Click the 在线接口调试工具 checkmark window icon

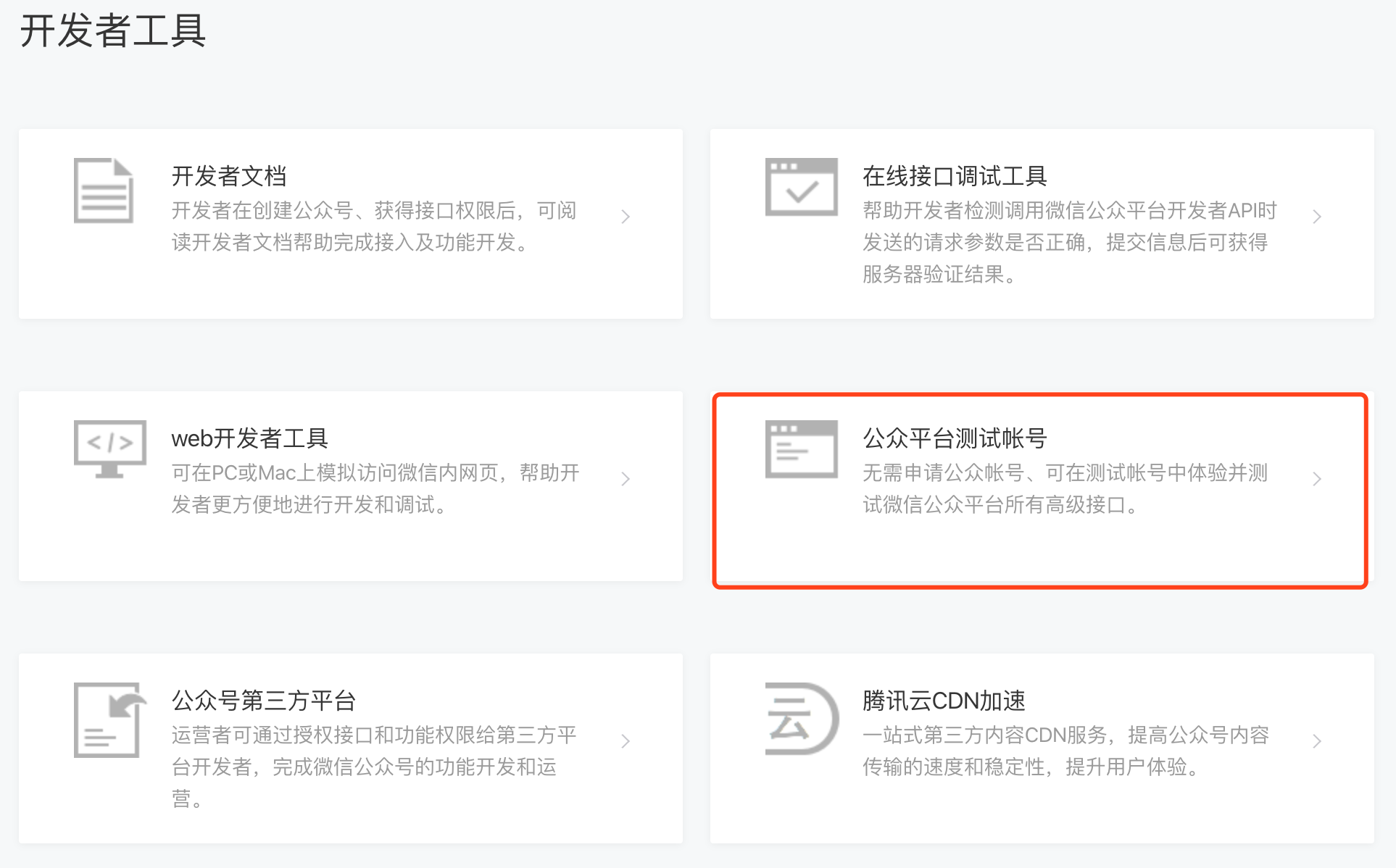[x=801, y=187]
